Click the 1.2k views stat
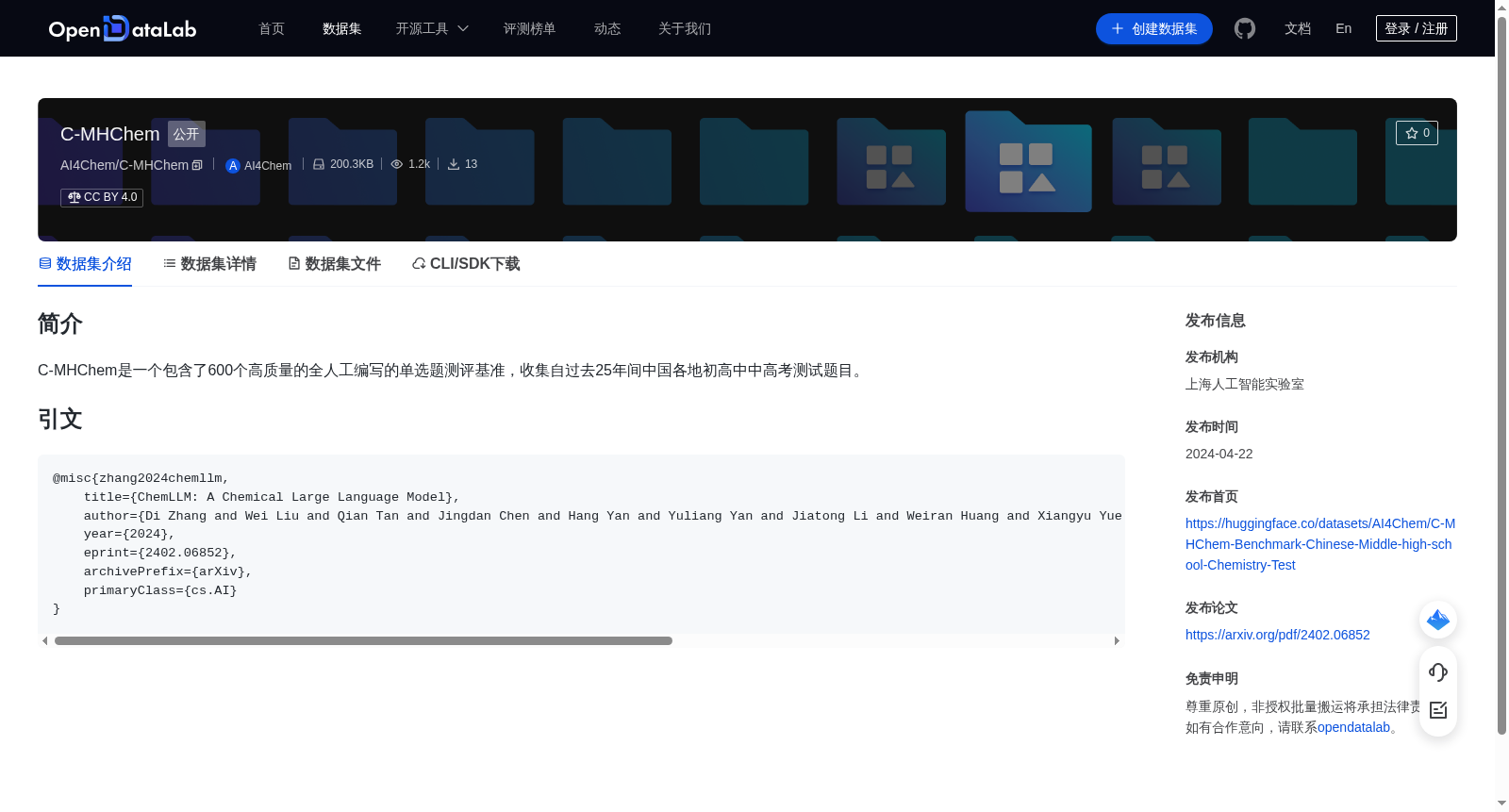 (x=410, y=164)
